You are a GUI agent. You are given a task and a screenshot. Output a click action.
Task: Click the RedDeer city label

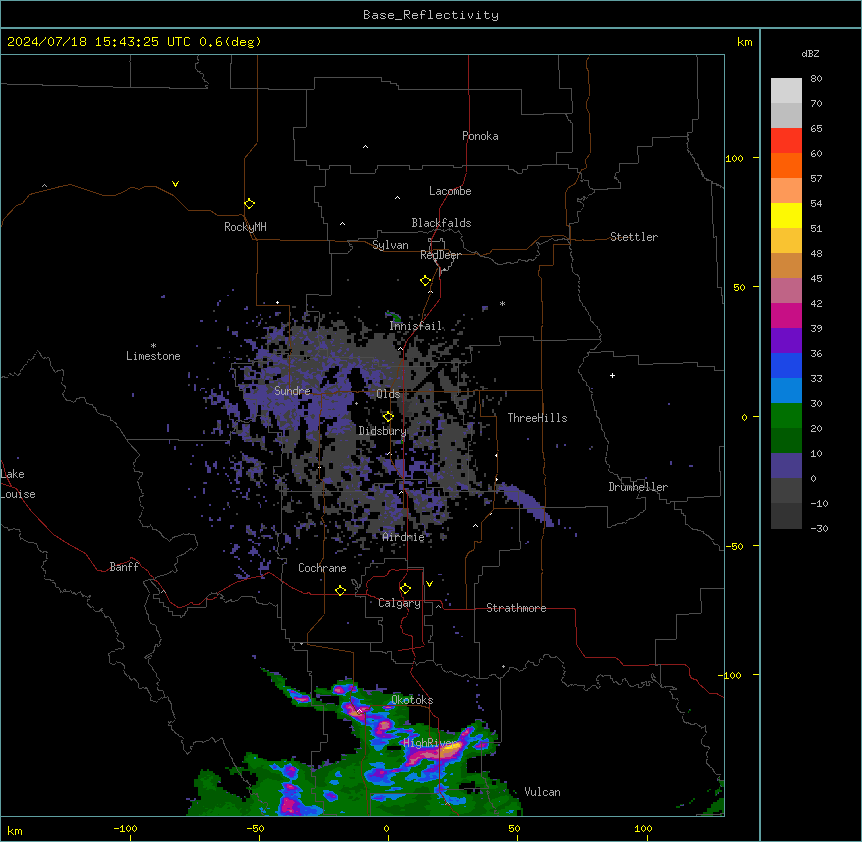[440, 255]
